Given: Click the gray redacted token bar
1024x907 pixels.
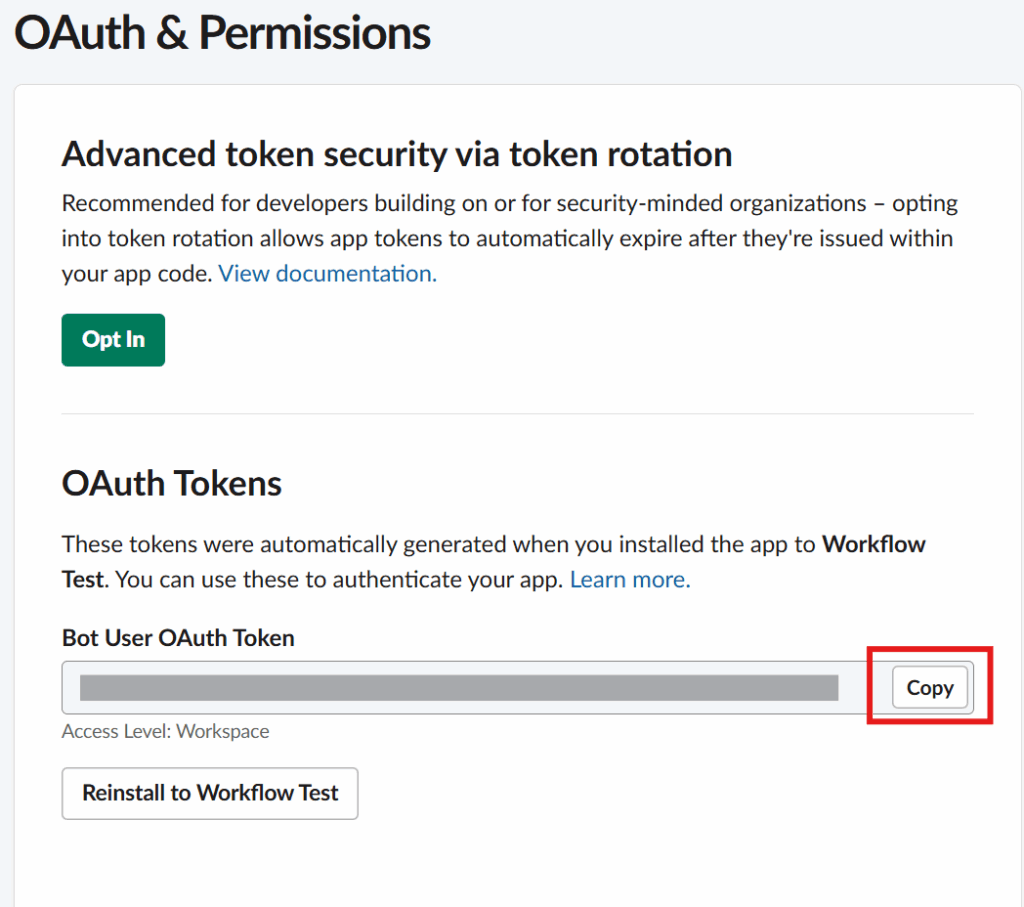Looking at the screenshot, I should click(458, 688).
